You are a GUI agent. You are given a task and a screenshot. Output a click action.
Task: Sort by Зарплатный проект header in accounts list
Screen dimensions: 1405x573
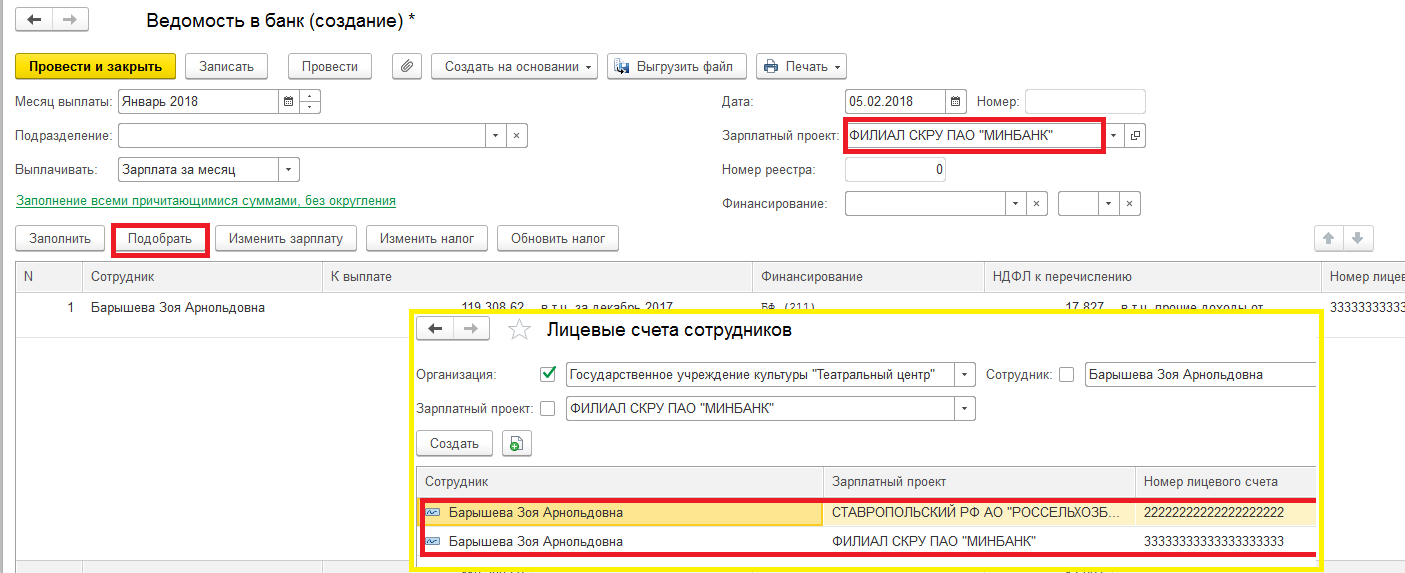pos(979,481)
